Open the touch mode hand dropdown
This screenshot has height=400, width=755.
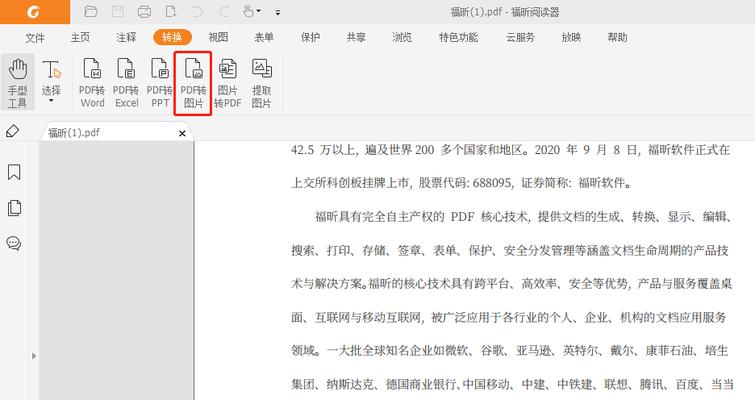[251, 12]
